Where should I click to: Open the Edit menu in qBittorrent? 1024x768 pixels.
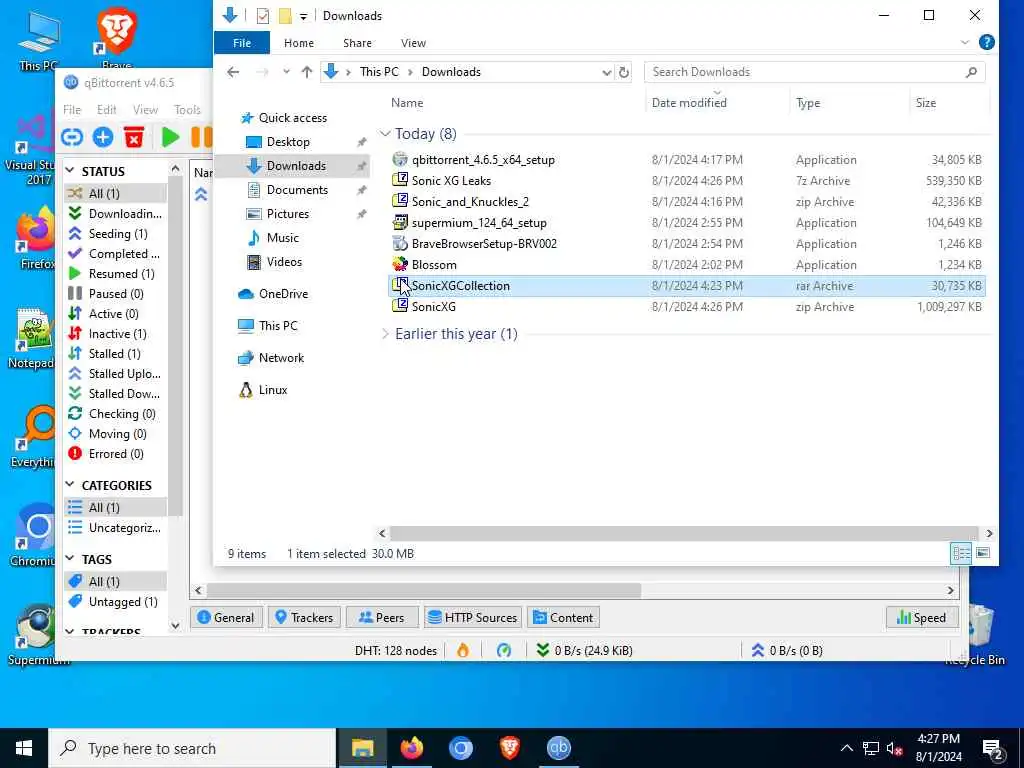tap(106, 110)
